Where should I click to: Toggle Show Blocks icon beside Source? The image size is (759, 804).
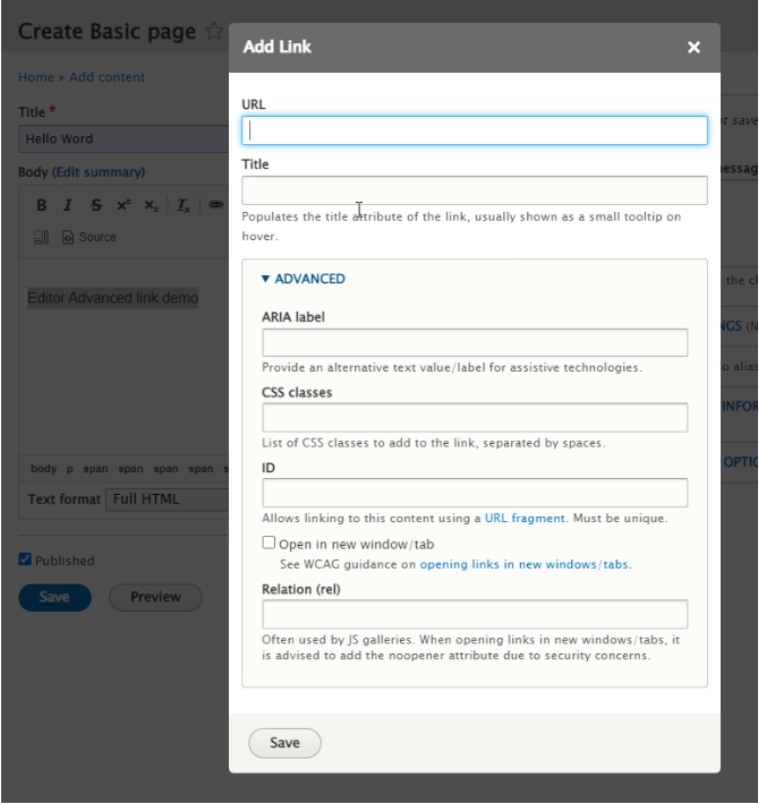pos(41,237)
